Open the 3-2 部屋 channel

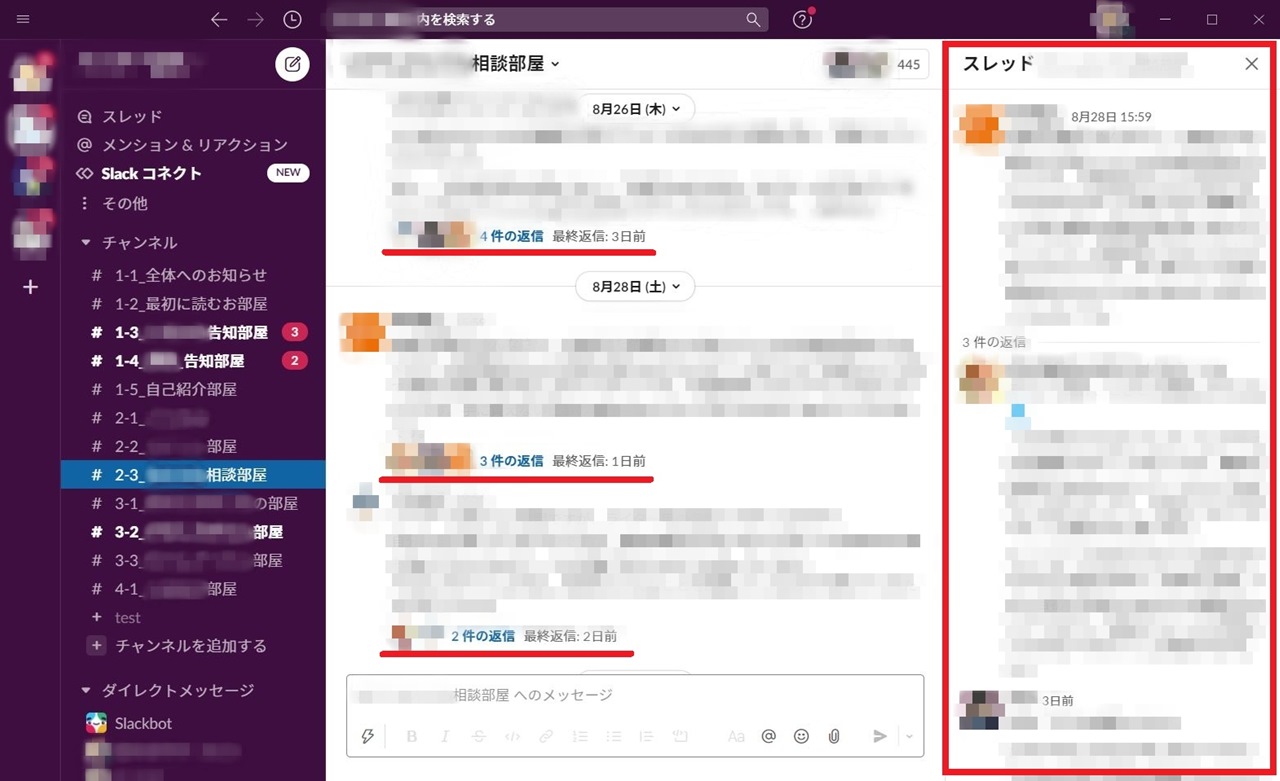[x=193, y=532]
